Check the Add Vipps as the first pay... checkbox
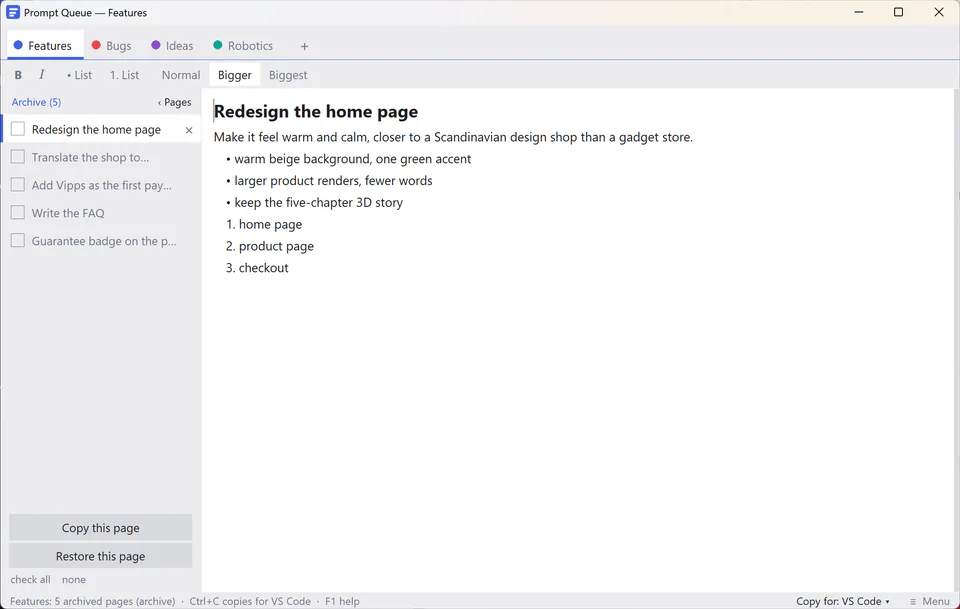The height and width of the screenshot is (609, 960). click(x=18, y=185)
